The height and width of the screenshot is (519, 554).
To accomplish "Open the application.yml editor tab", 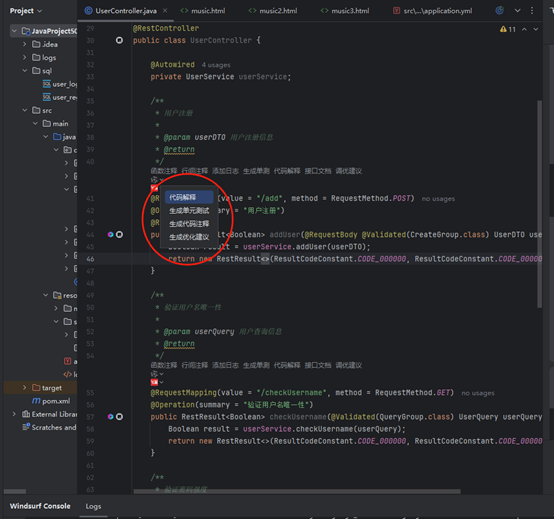I will click(x=433, y=11).
